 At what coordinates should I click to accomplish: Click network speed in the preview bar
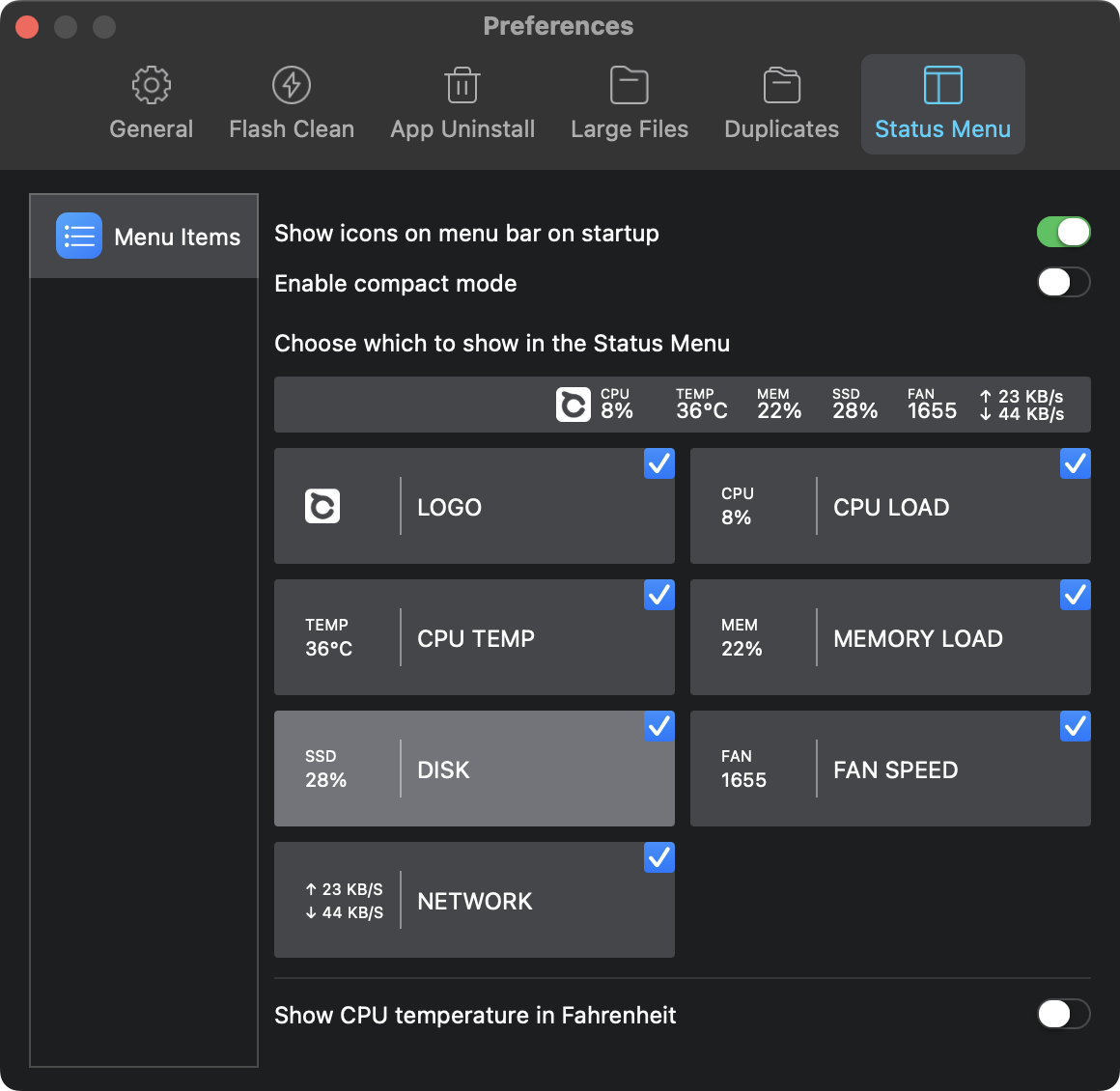pyautogui.click(x=1022, y=406)
